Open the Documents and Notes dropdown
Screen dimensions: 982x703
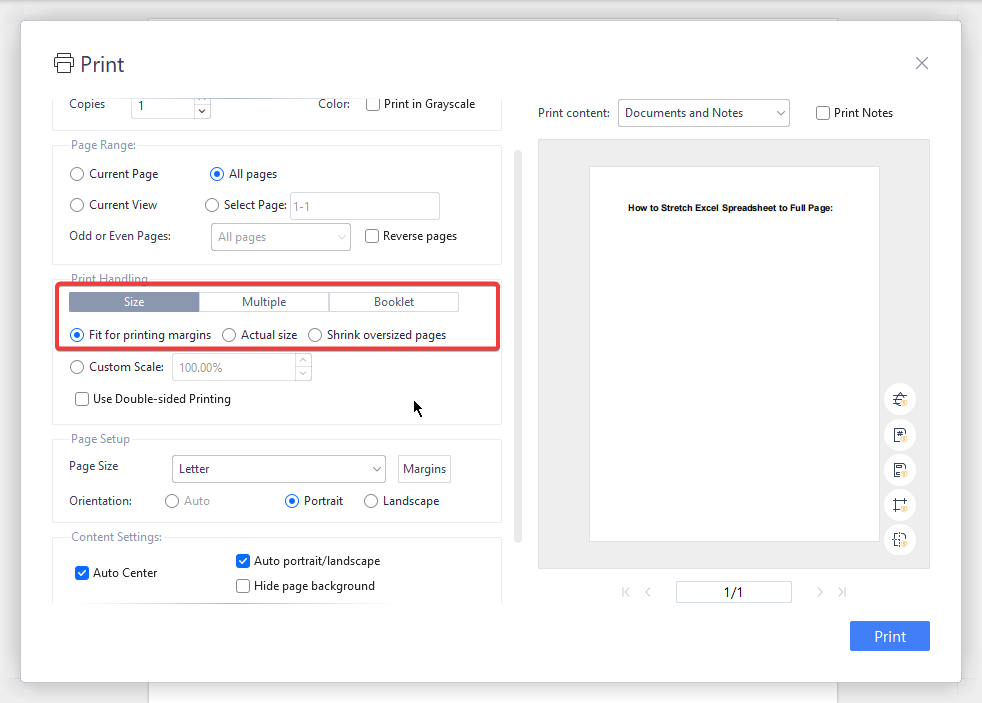[703, 113]
